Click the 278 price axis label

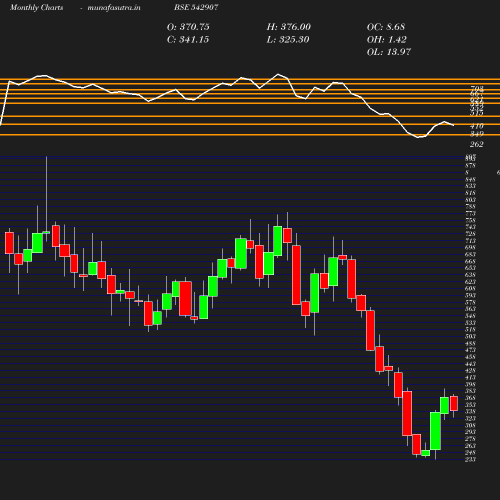470,439
